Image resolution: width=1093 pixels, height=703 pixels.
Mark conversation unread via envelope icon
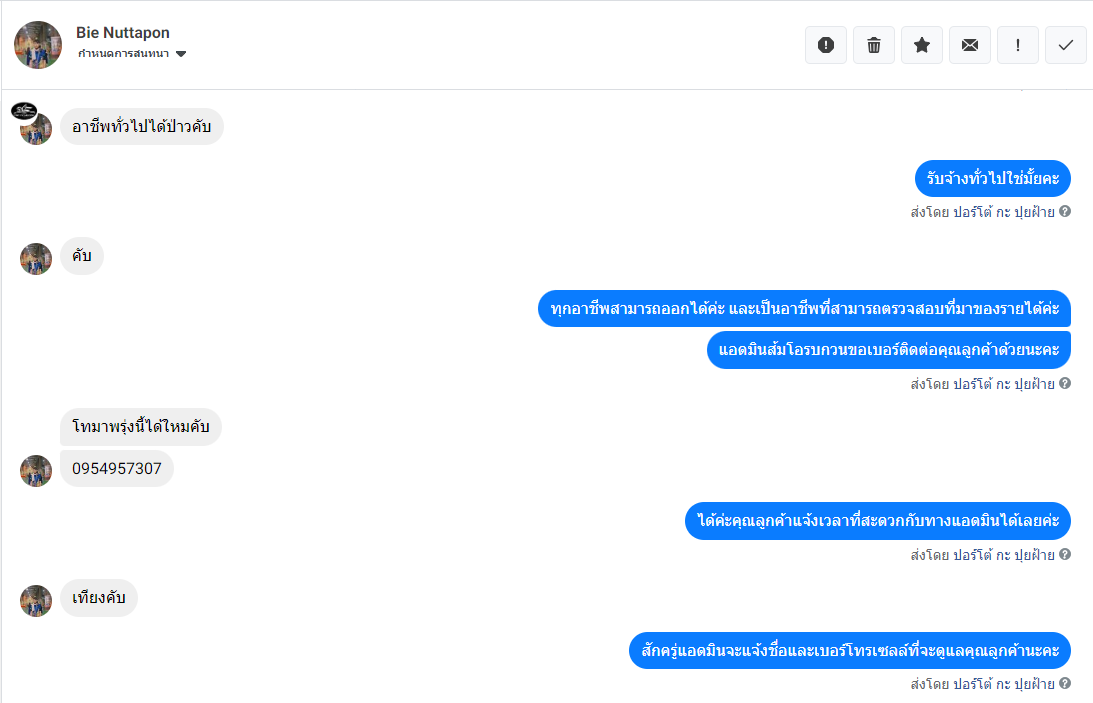tap(970, 45)
